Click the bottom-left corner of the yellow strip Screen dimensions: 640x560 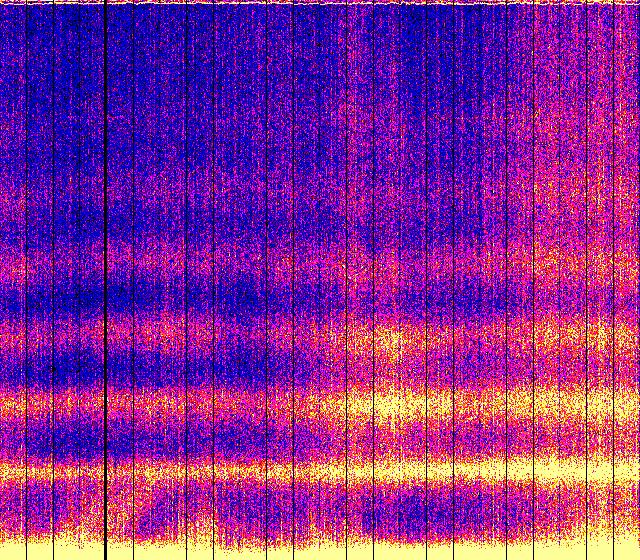pos(3,556)
